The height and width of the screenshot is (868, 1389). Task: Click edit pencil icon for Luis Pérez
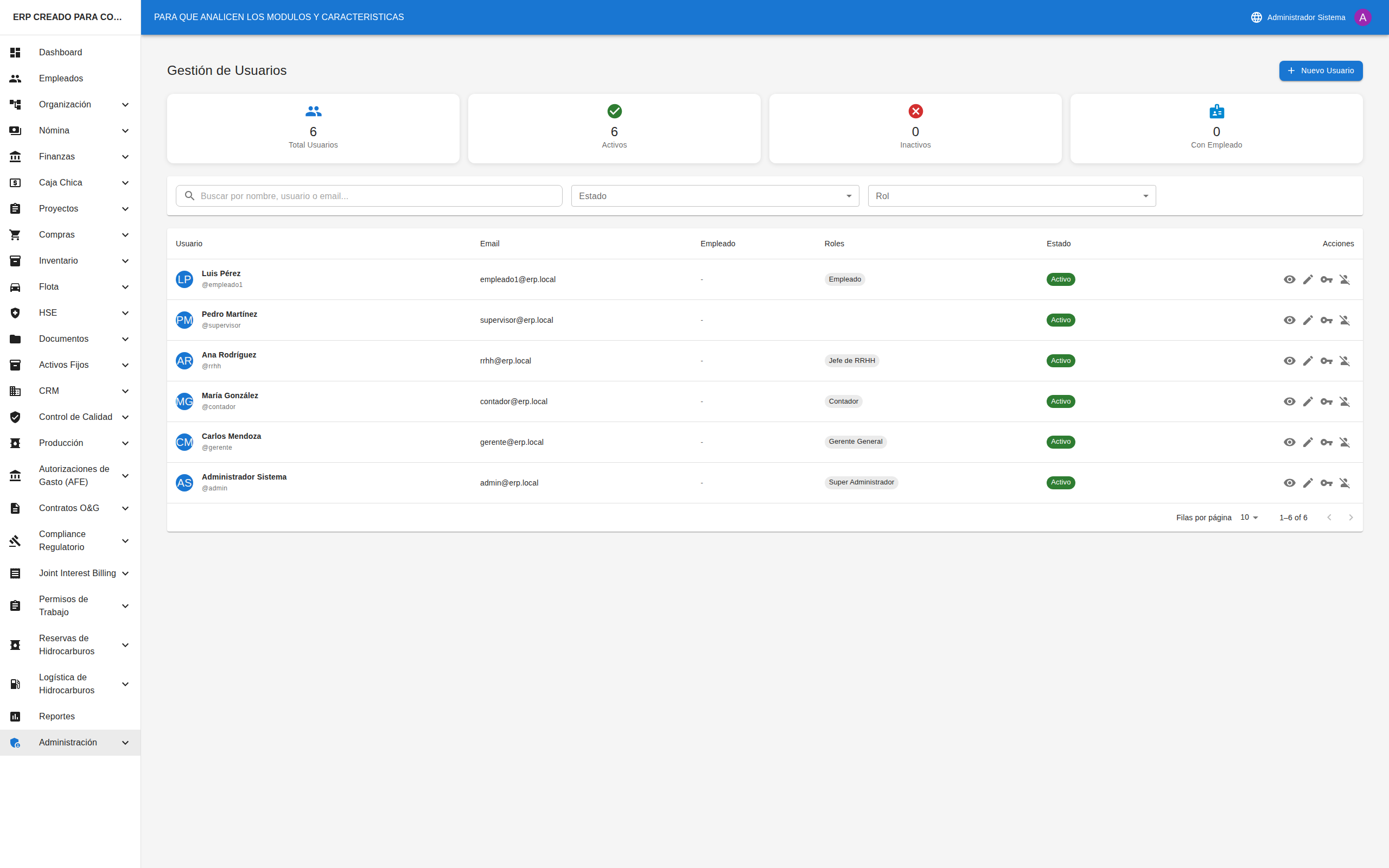point(1308,279)
